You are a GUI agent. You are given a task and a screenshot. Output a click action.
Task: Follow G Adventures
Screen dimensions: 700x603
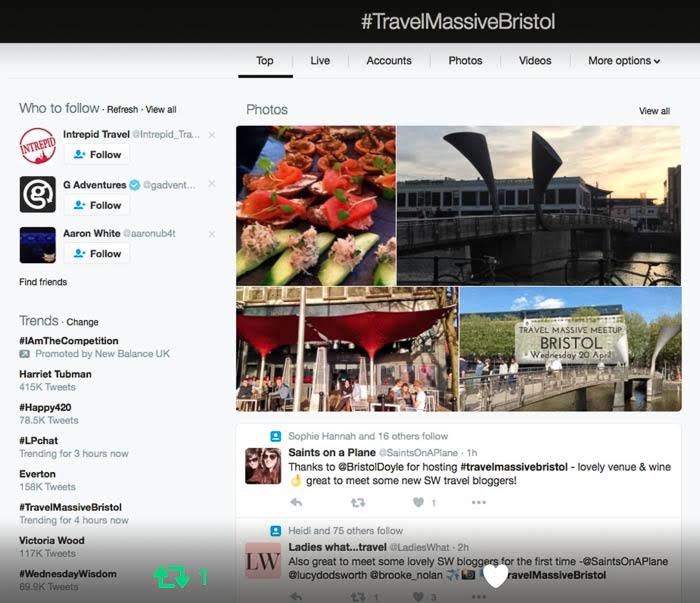(x=97, y=205)
